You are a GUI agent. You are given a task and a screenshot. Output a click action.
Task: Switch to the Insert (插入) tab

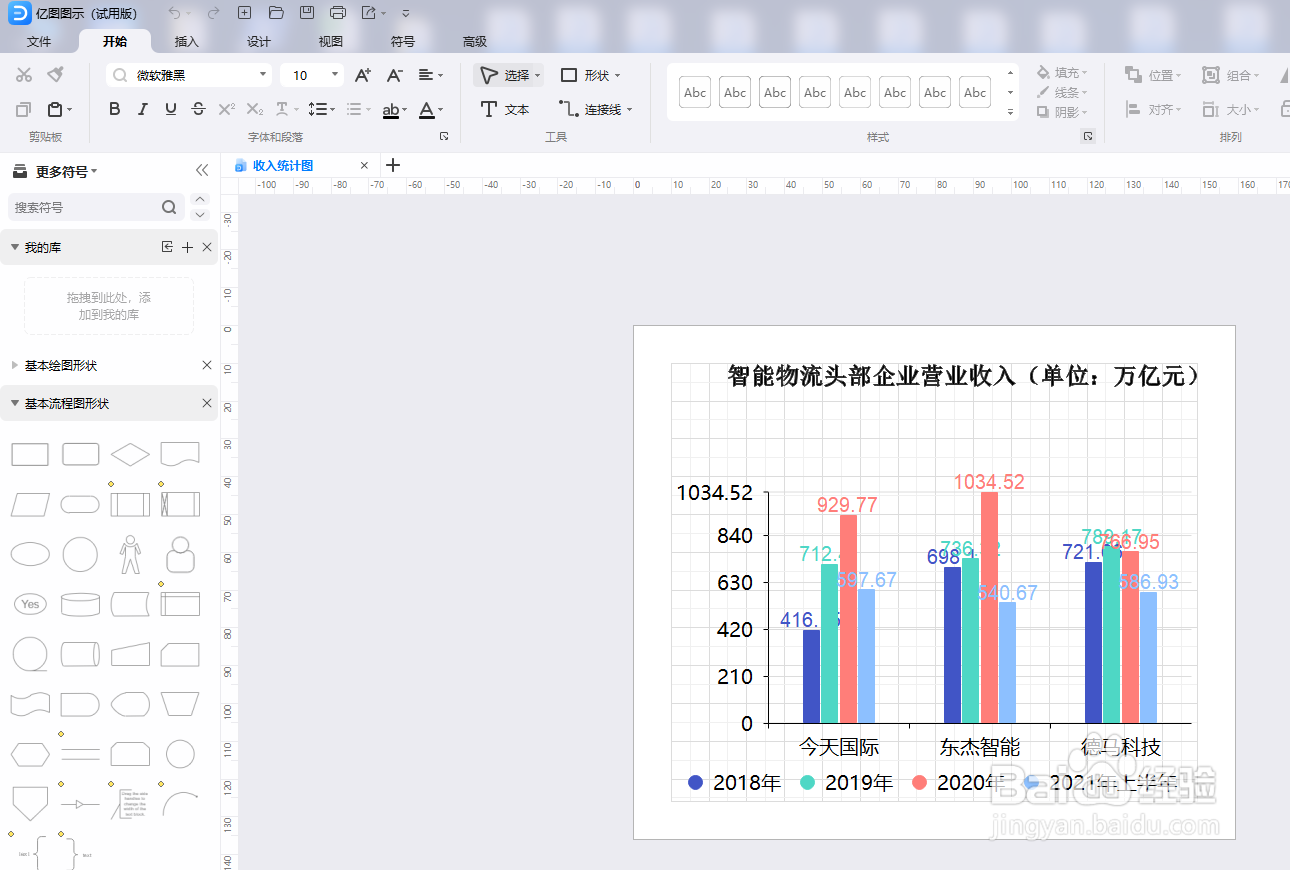click(x=187, y=41)
